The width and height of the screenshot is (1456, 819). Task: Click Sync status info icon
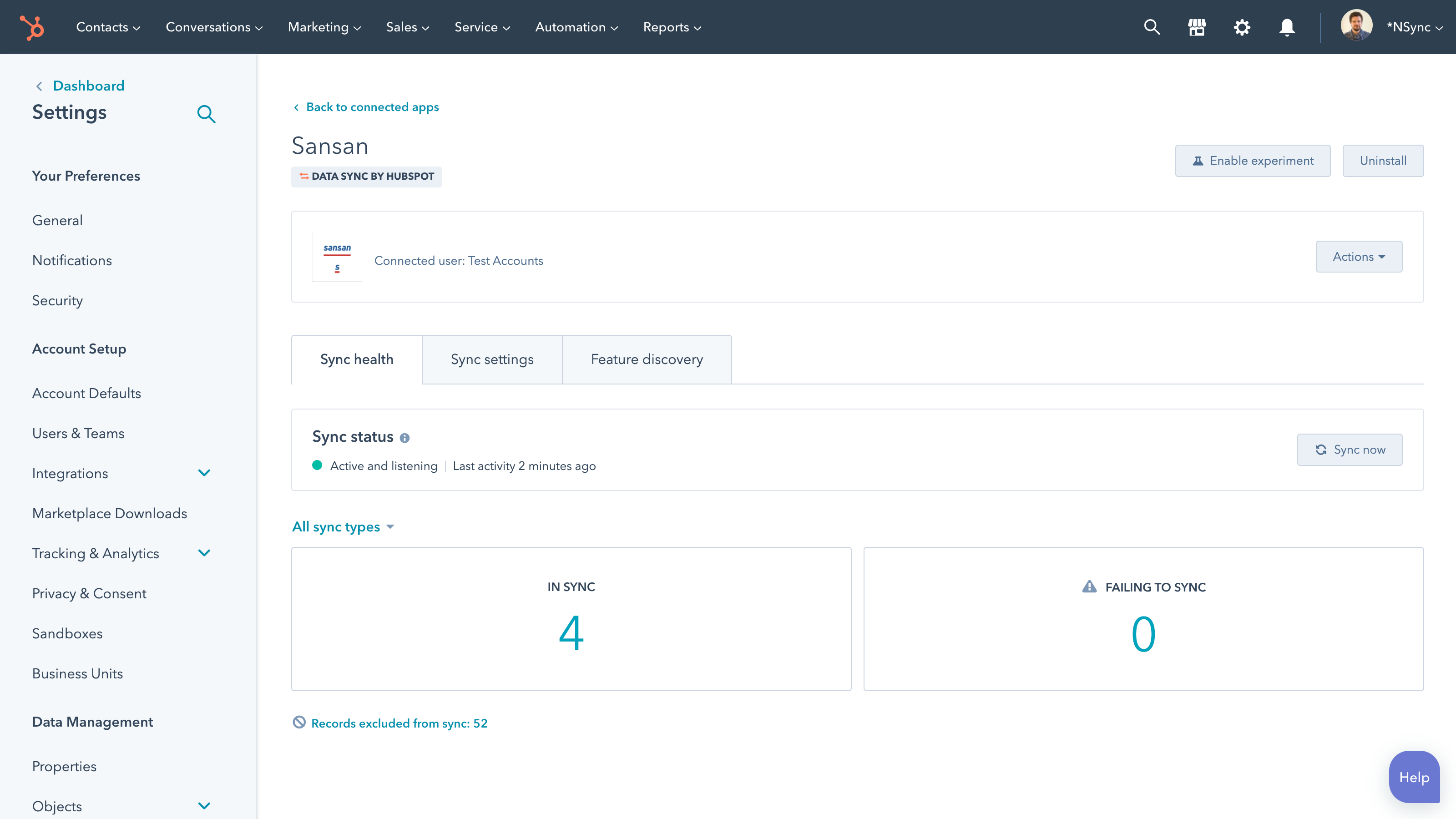(404, 438)
